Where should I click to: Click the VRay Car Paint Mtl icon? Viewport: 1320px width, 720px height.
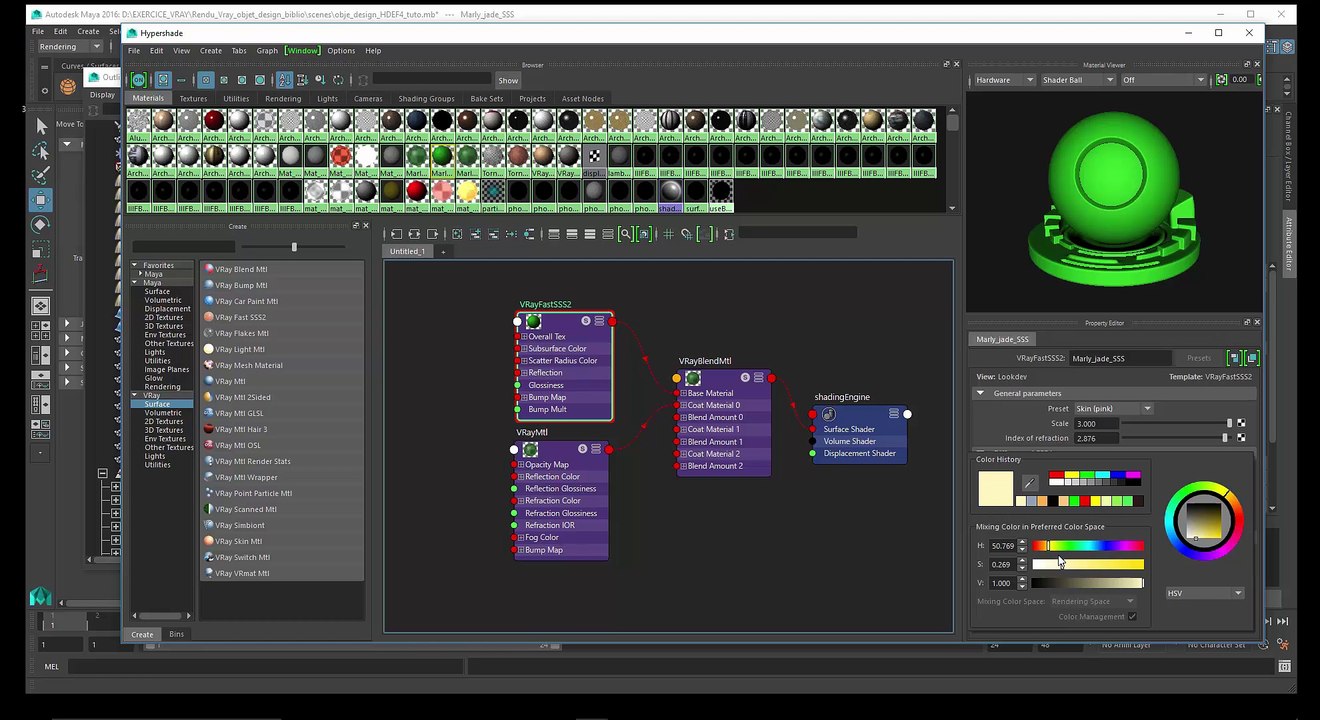(x=209, y=301)
